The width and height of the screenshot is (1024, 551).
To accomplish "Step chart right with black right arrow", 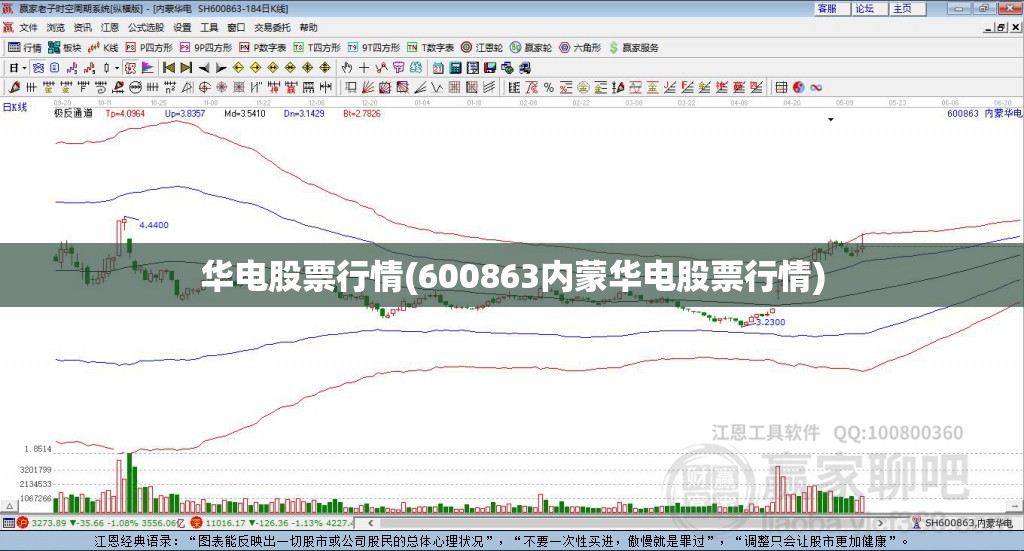I will (221, 68).
